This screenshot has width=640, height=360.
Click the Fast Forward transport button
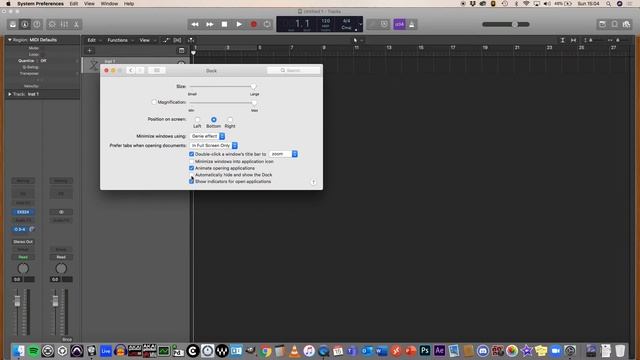pyautogui.click(x=209, y=24)
